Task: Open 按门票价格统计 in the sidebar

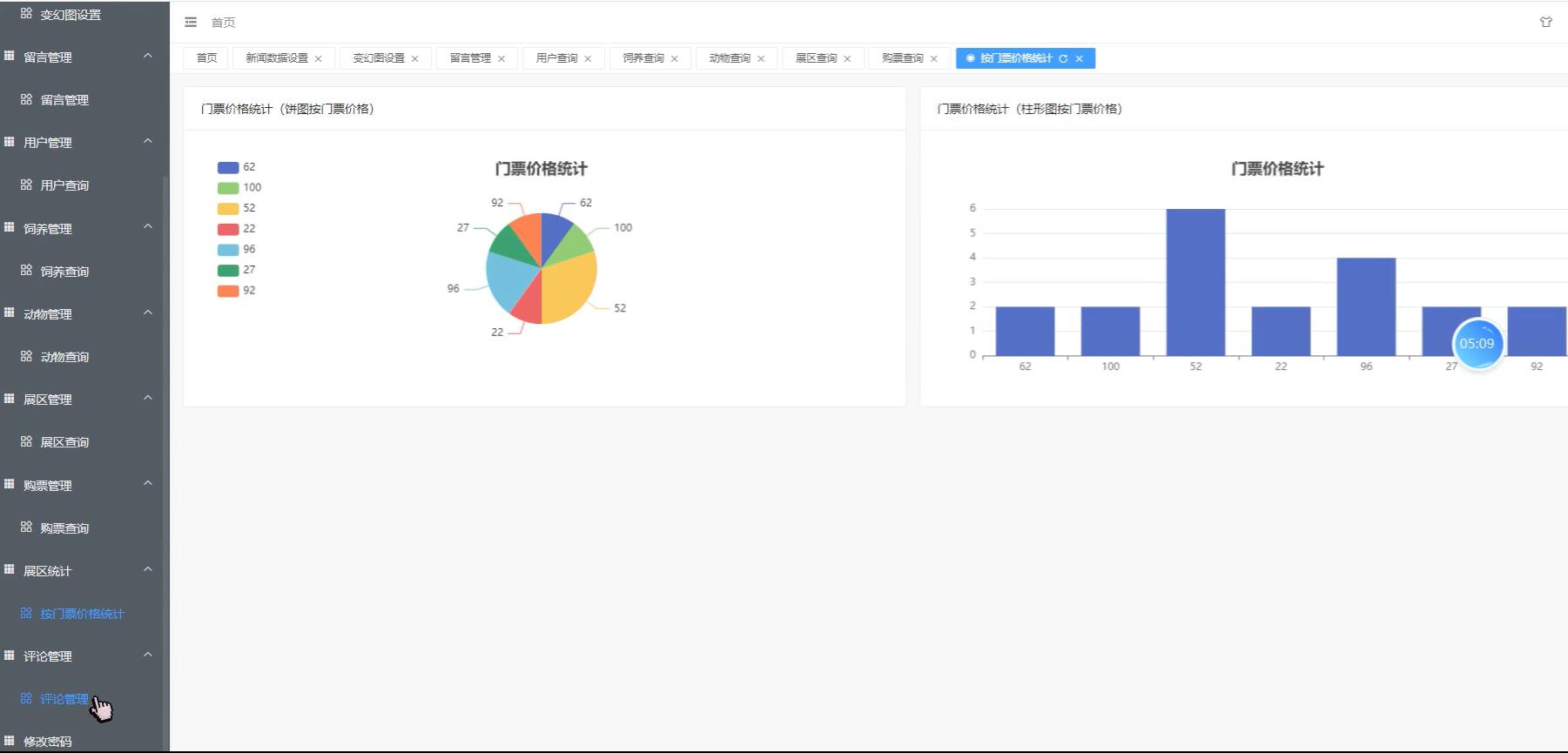Action: tap(84, 613)
